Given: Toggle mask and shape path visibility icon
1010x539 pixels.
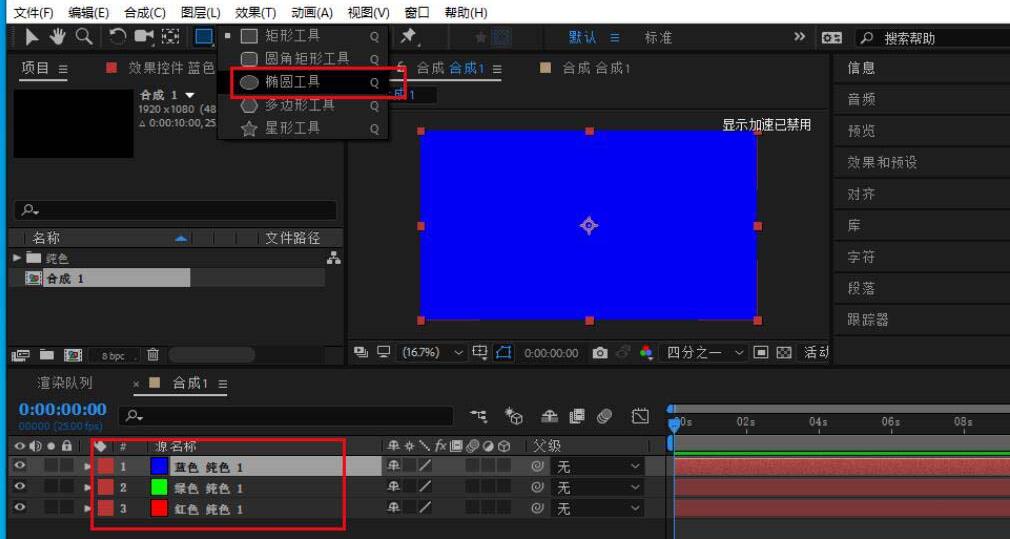Looking at the screenshot, I should click(504, 353).
